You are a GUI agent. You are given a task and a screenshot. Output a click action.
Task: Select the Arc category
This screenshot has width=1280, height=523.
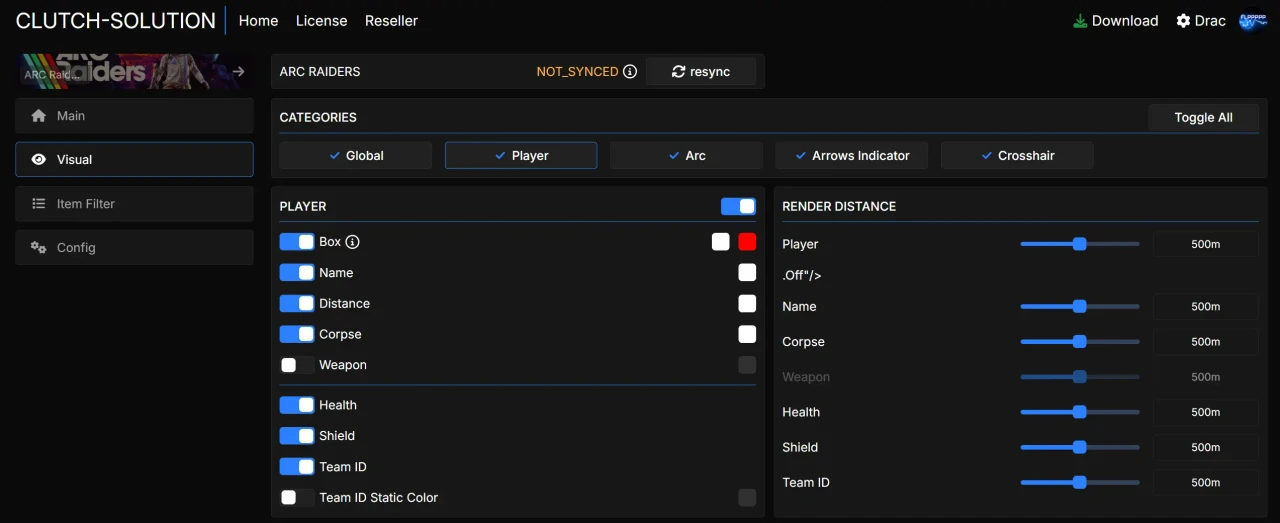click(686, 156)
